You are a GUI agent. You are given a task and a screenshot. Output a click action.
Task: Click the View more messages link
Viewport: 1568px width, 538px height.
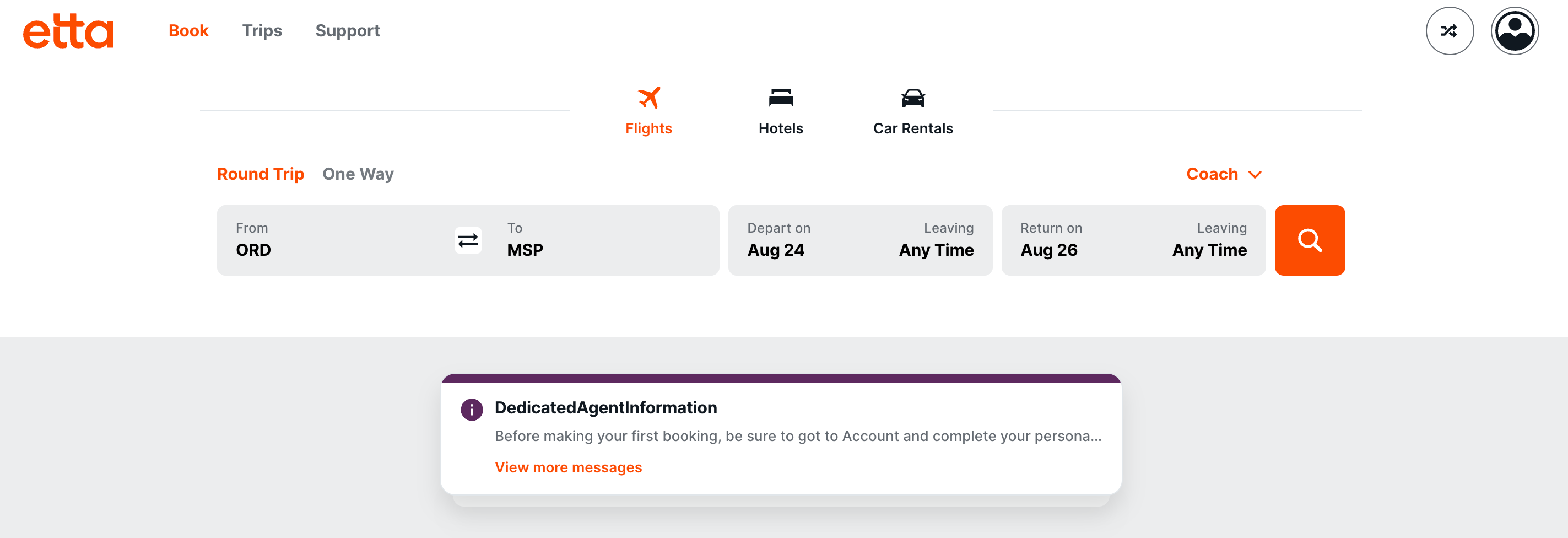pos(568,467)
